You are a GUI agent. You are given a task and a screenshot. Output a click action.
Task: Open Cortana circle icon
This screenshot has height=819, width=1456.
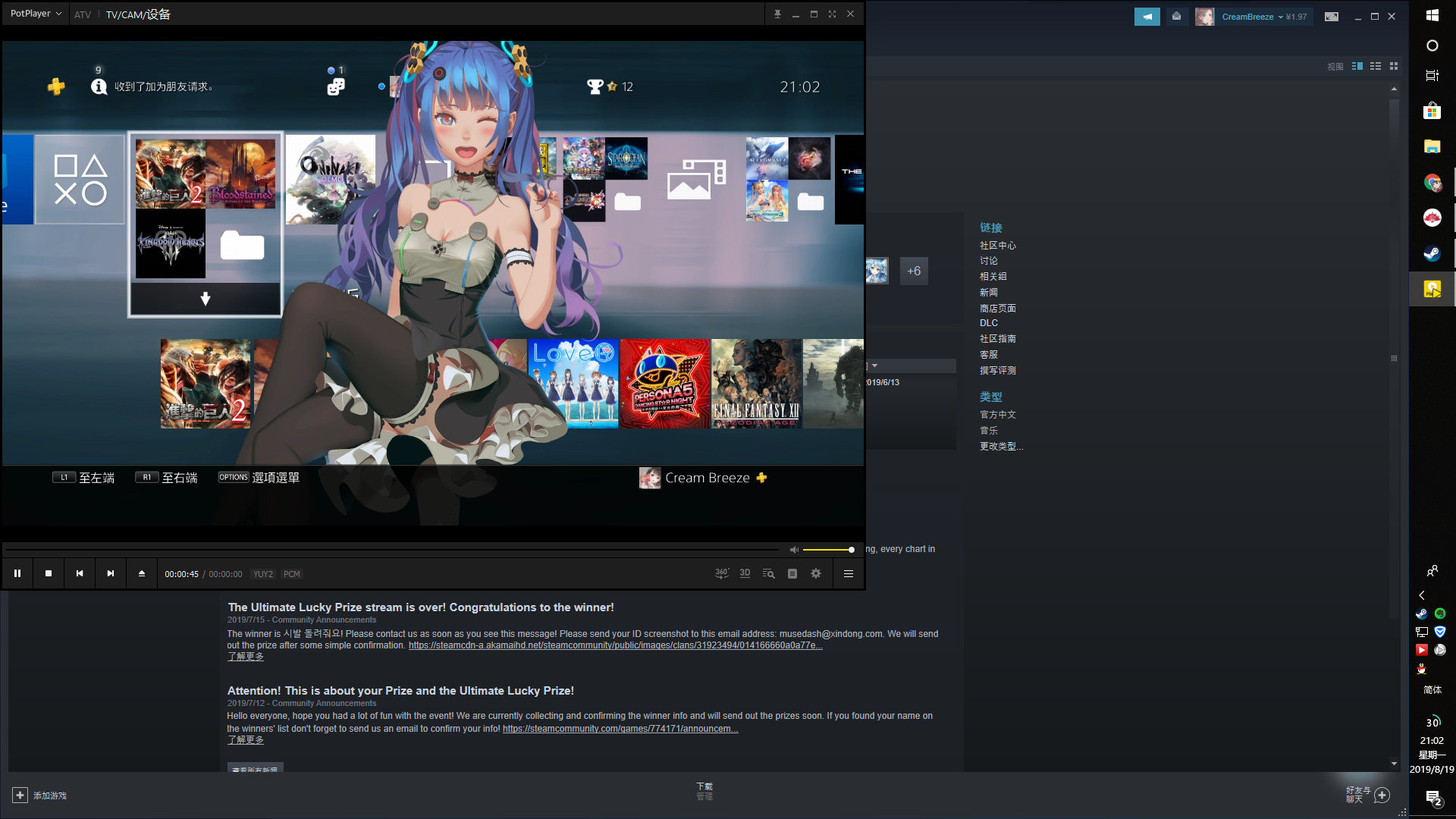(x=1432, y=45)
